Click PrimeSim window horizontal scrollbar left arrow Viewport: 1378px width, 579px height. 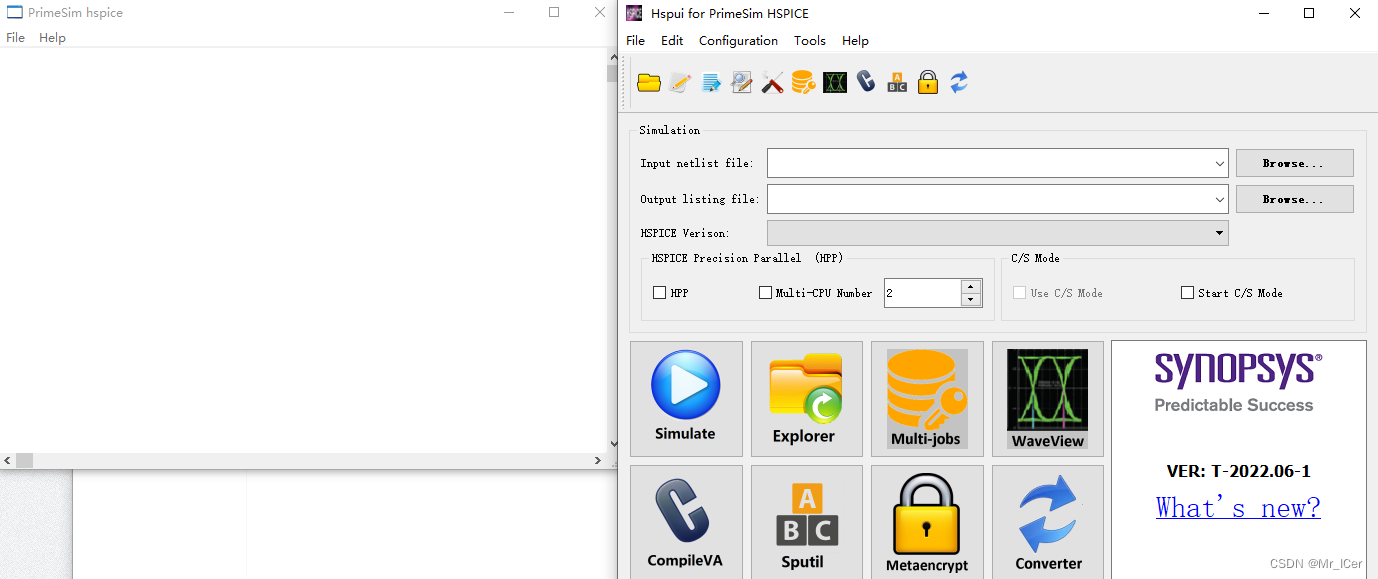pyautogui.click(x=8, y=461)
